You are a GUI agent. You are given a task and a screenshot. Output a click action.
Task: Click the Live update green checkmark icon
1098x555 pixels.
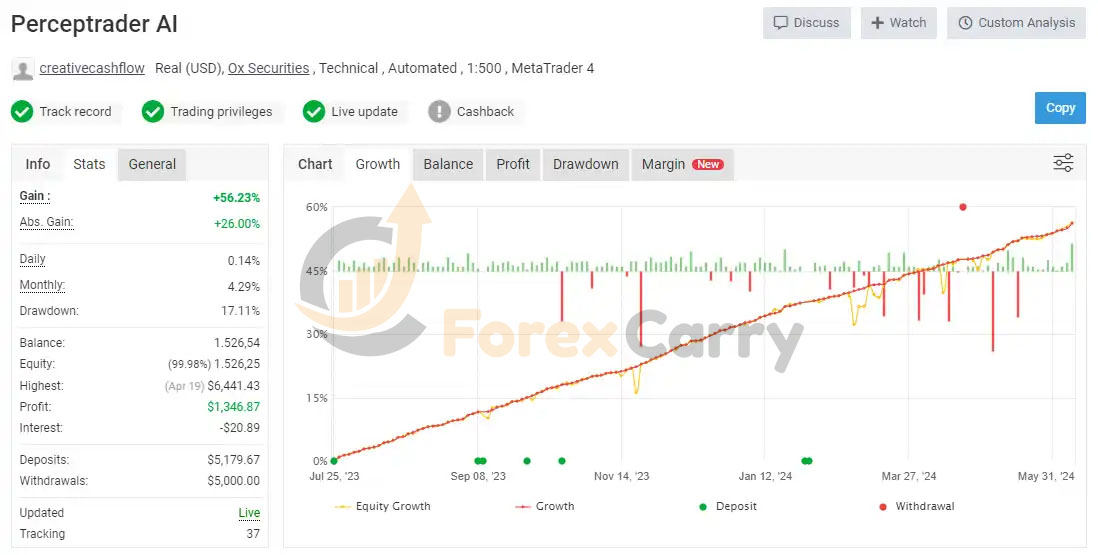(x=314, y=111)
